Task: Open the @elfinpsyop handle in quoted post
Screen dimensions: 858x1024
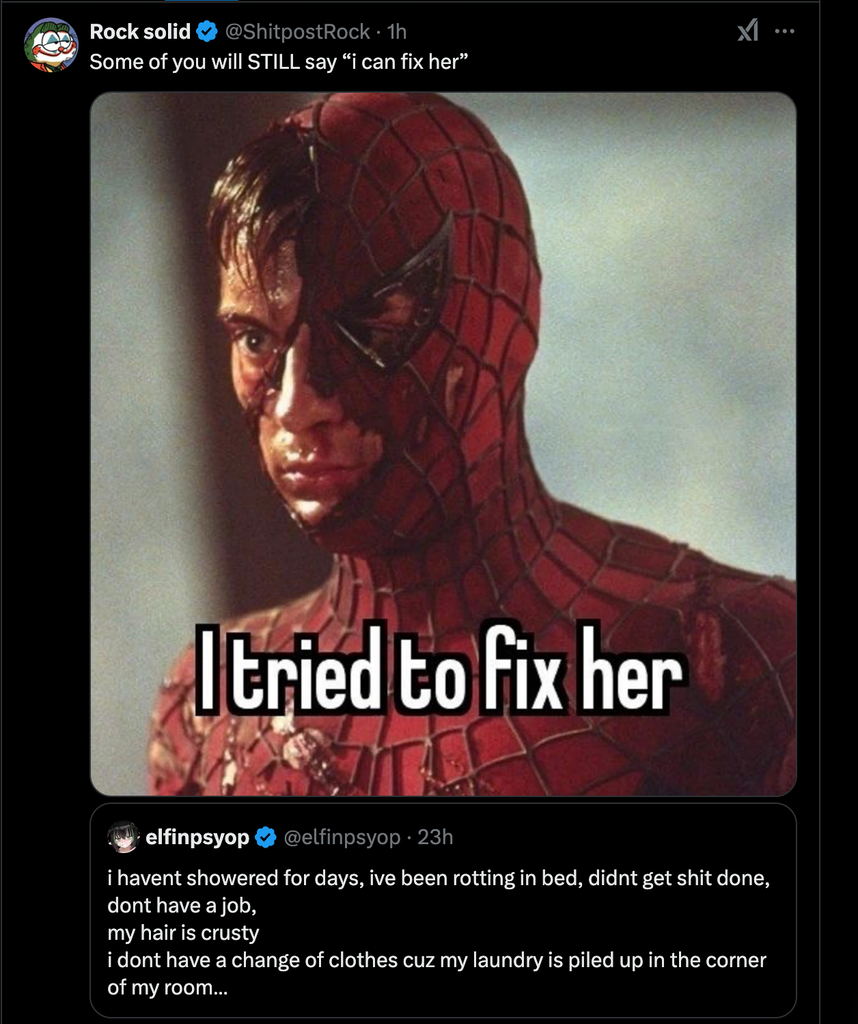Action: [x=342, y=837]
